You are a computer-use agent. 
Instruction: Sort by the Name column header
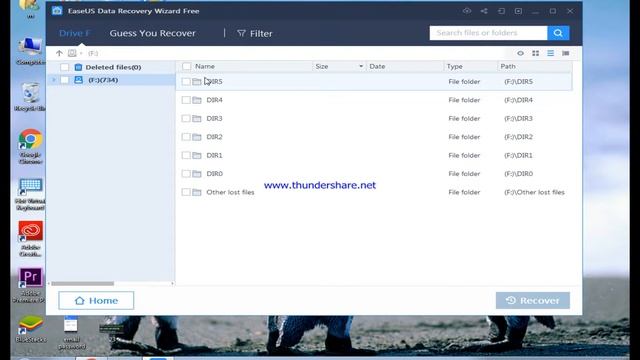(x=204, y=66)
